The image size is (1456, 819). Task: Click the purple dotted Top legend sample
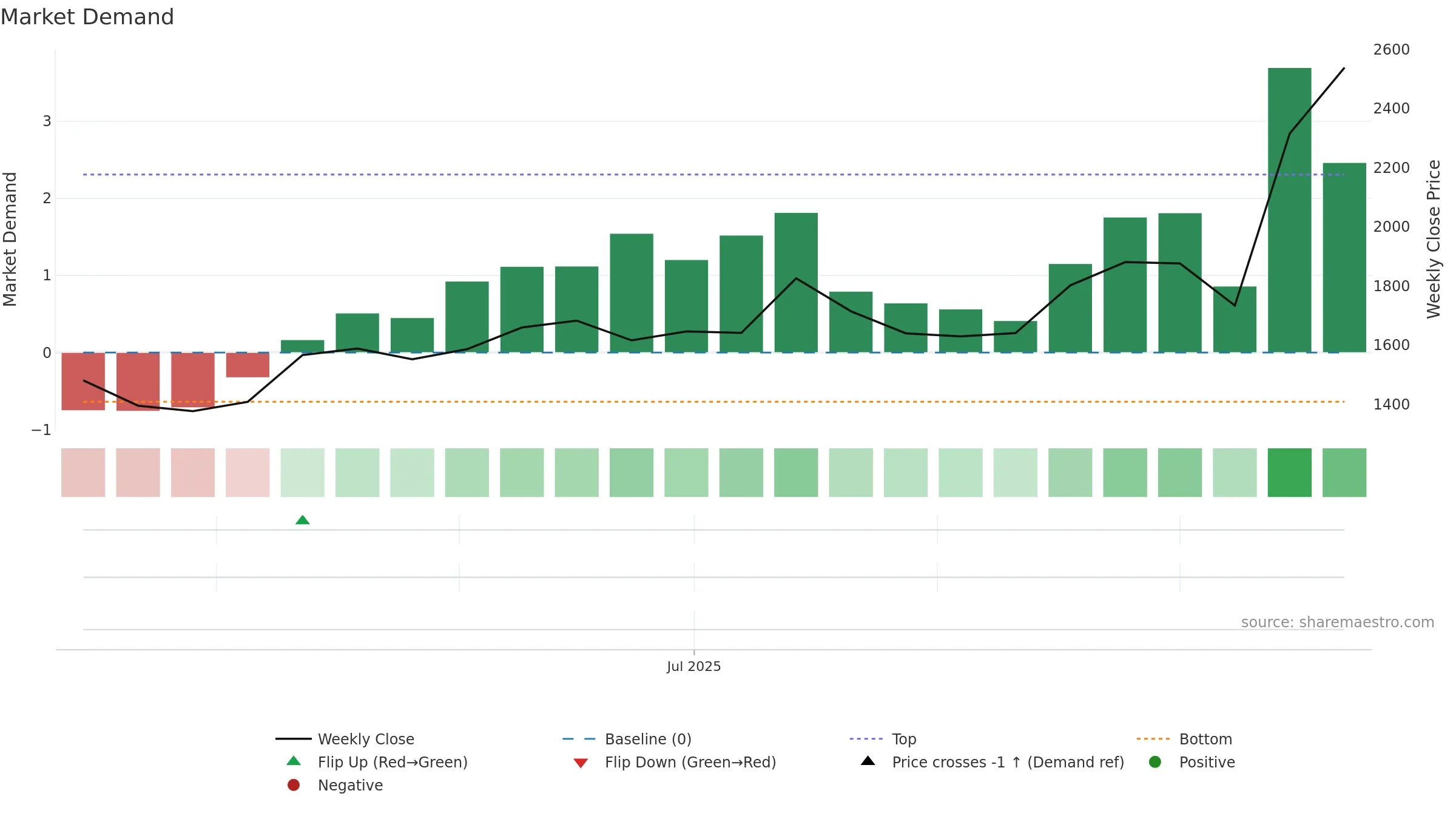866,739
